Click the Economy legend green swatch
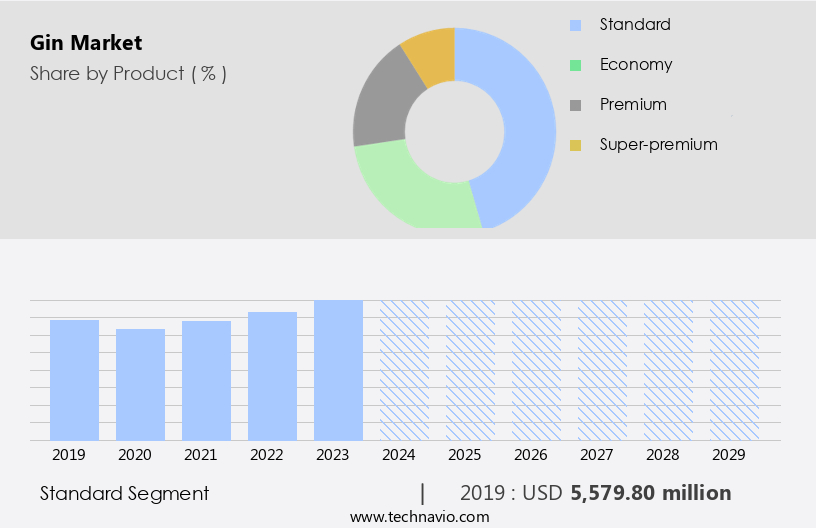 click(575, 65)
